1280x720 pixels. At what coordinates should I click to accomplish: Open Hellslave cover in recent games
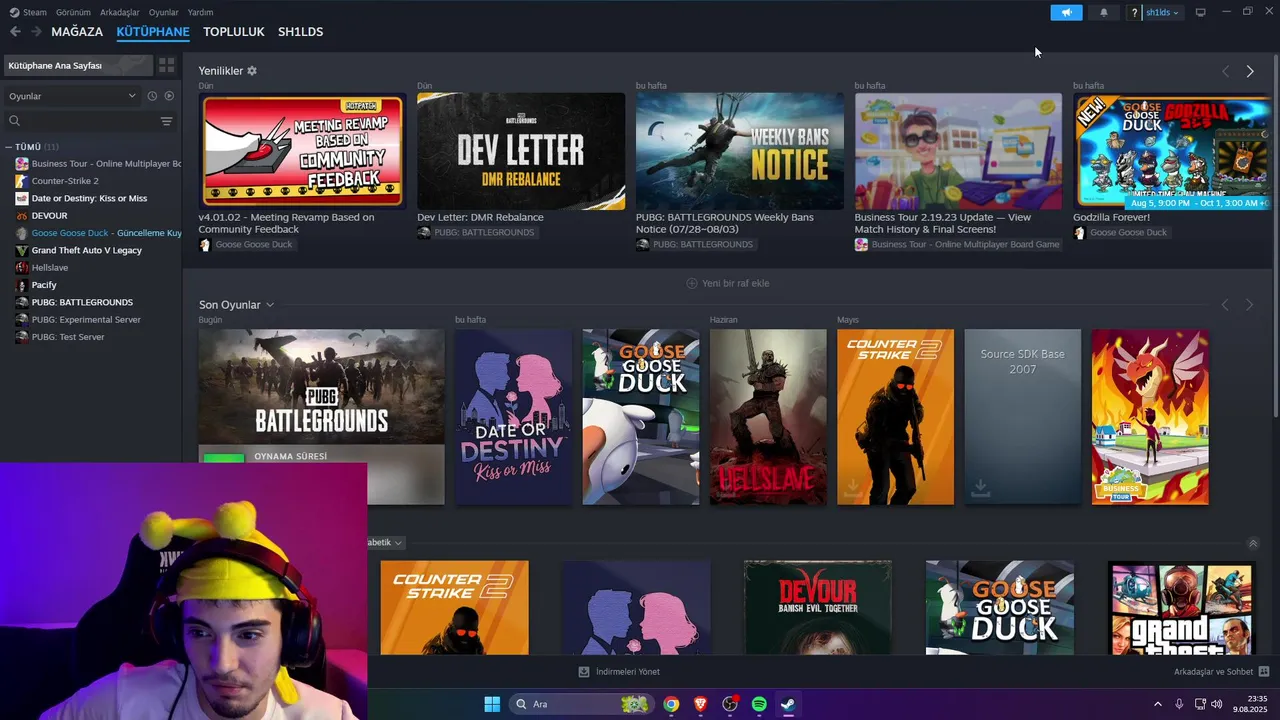click(x=768, y=417)
